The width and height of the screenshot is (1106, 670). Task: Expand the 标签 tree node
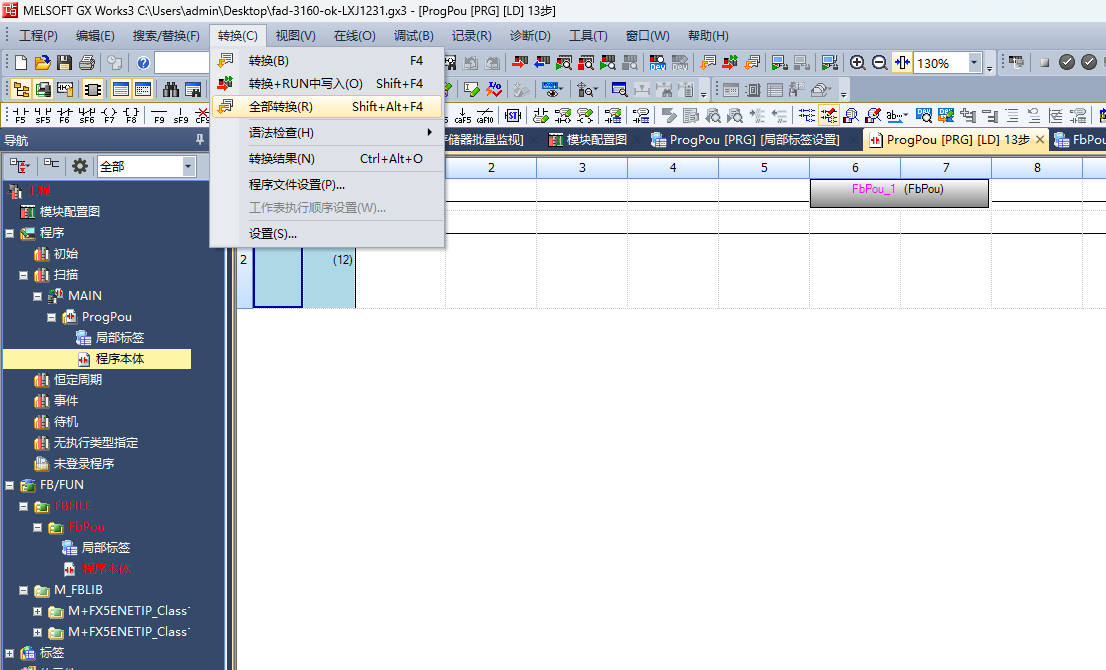(x=9, y=653)
